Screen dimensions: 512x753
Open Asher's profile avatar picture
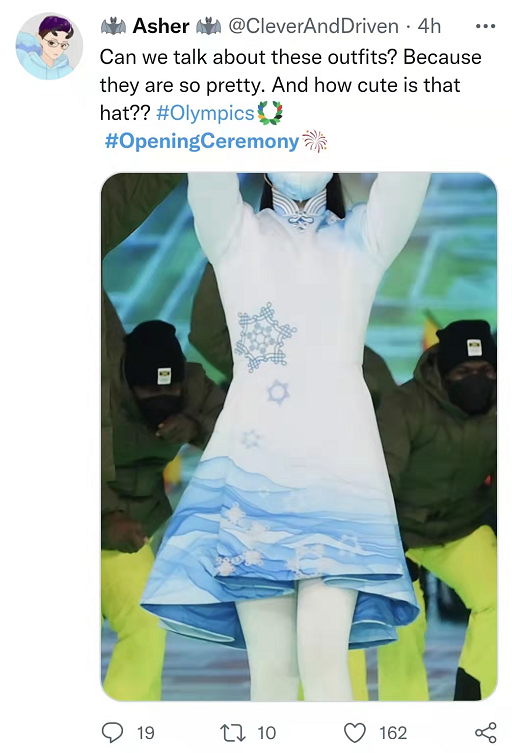click(49, 46)
